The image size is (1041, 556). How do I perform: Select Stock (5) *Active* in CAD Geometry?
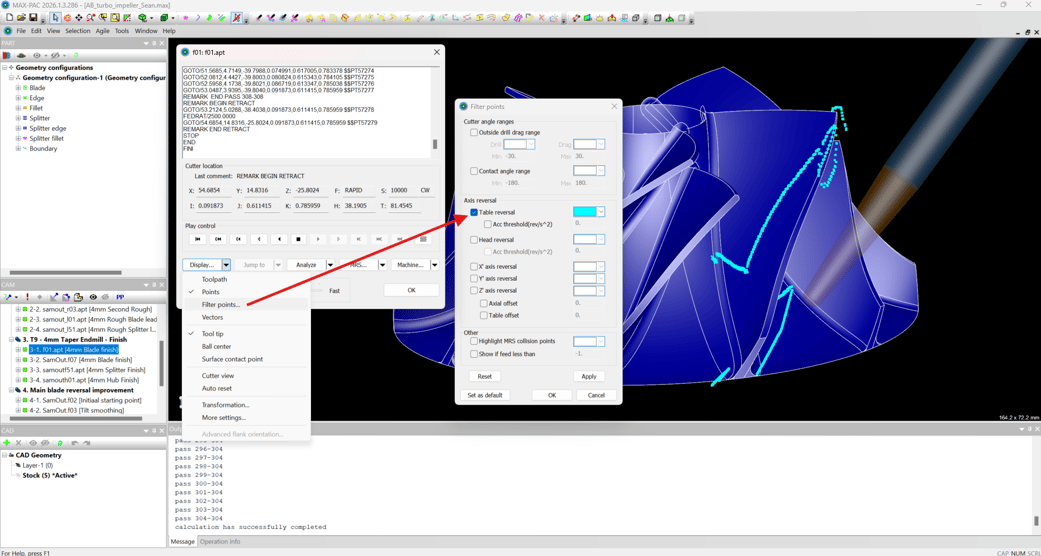tap(50, 476)
